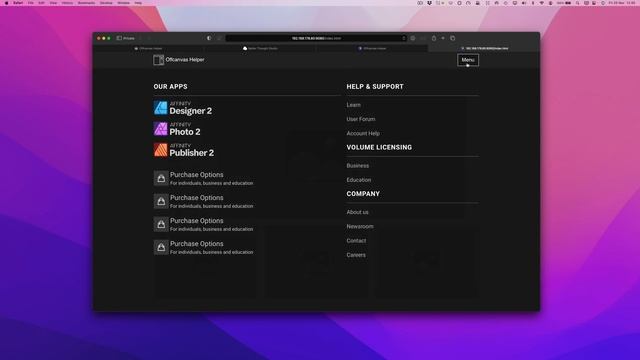Viewport: 640px width, 360px height.
Task: Click the "HELP & SUPPORT" heading
Action: click(375, 87)
